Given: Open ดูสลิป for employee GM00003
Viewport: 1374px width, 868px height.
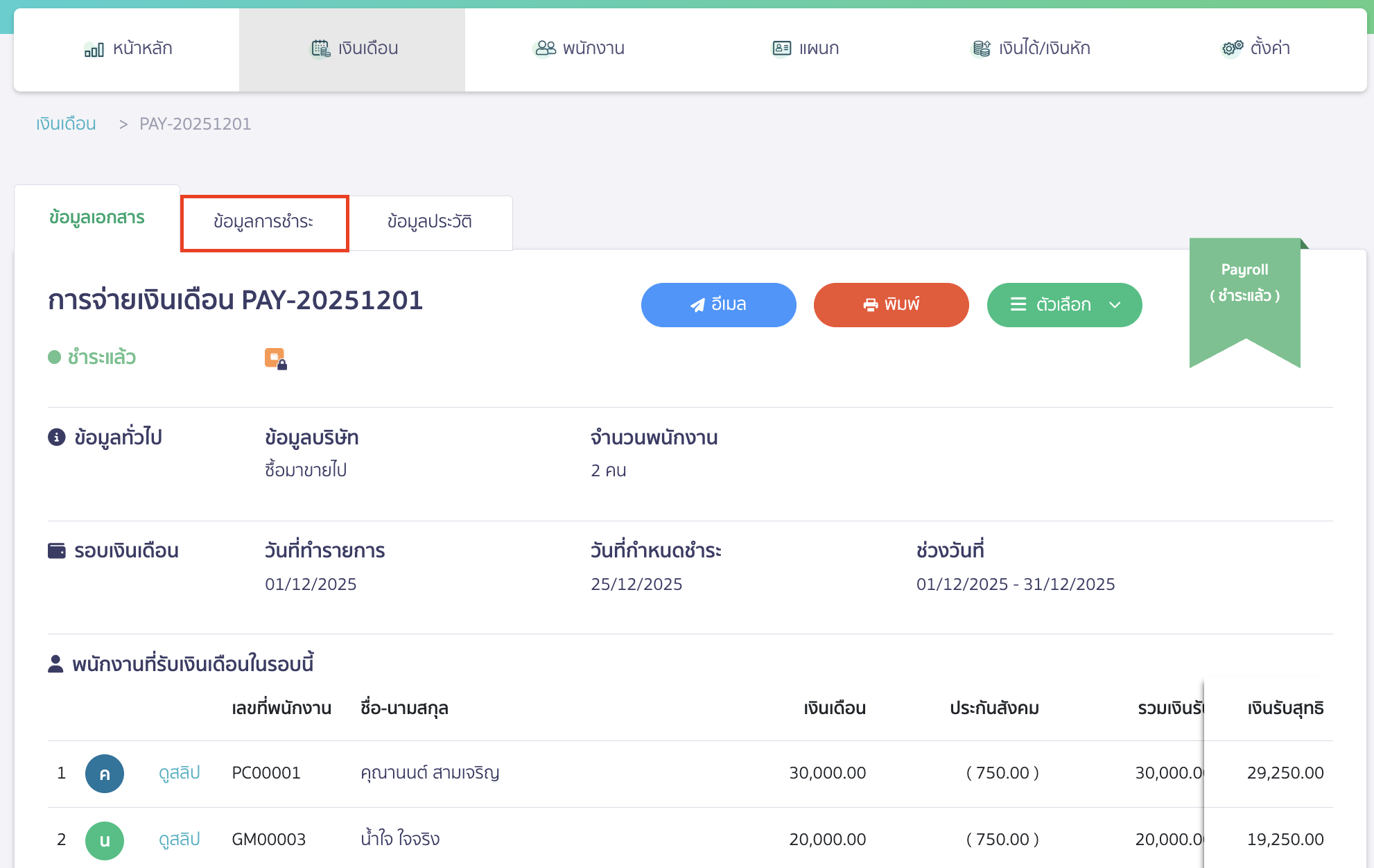Looking at the screenshot, I should point(178,839).
